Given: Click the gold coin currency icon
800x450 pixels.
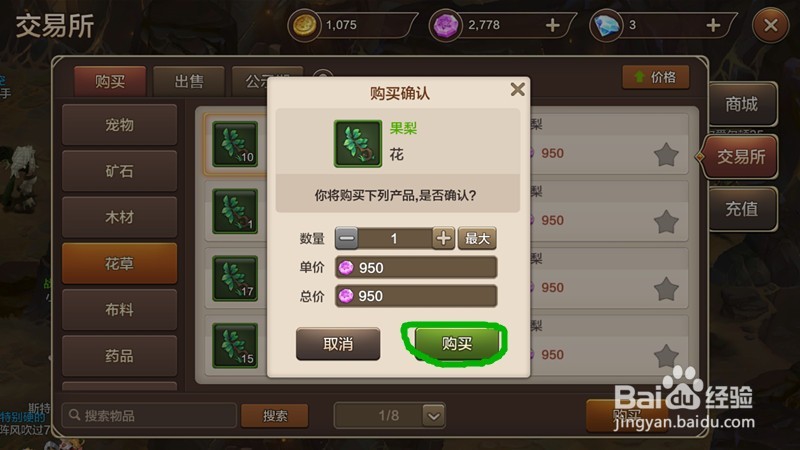Looking at the screenshot, I should (x=305, y=25).
